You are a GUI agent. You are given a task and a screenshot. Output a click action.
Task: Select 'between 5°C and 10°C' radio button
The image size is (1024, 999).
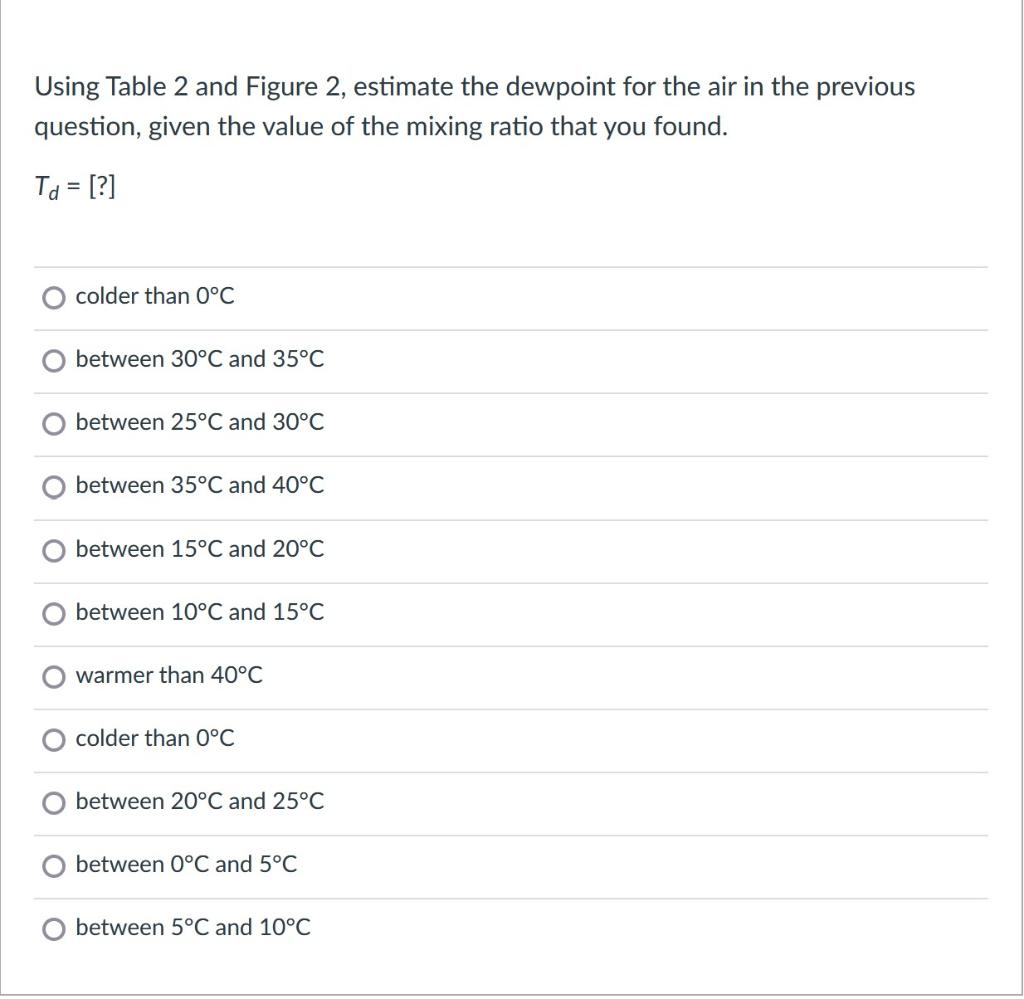click(x=53, y=928)
